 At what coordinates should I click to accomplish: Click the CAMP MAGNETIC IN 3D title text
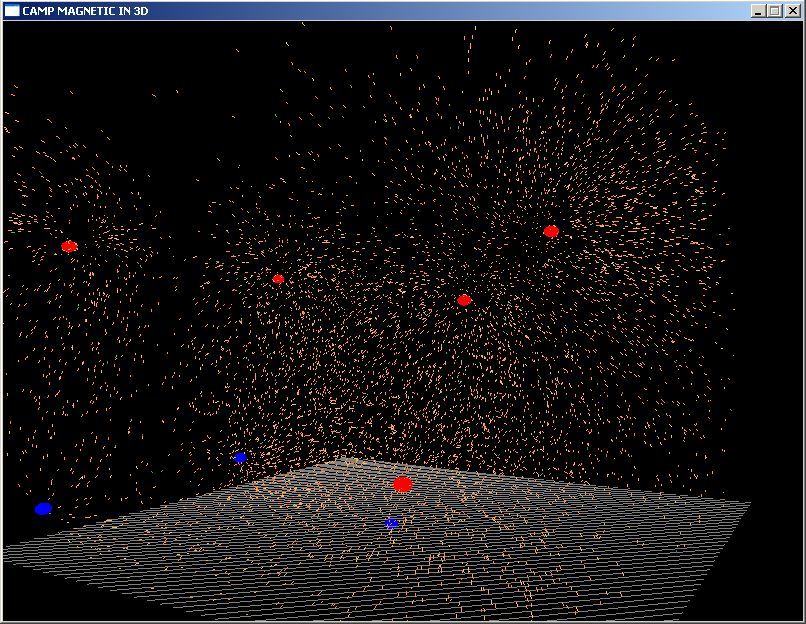85,11
